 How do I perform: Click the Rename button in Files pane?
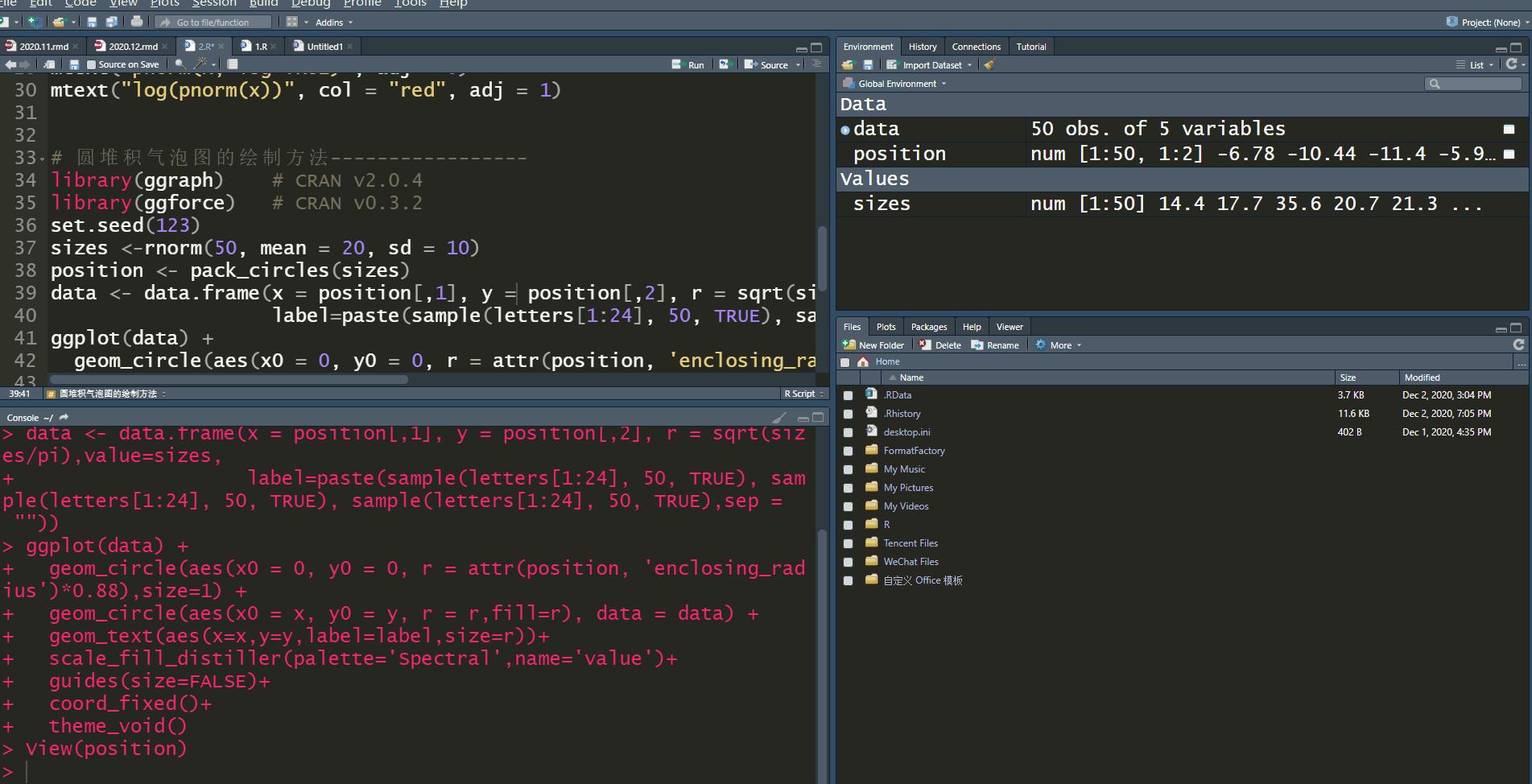[997, 345]
